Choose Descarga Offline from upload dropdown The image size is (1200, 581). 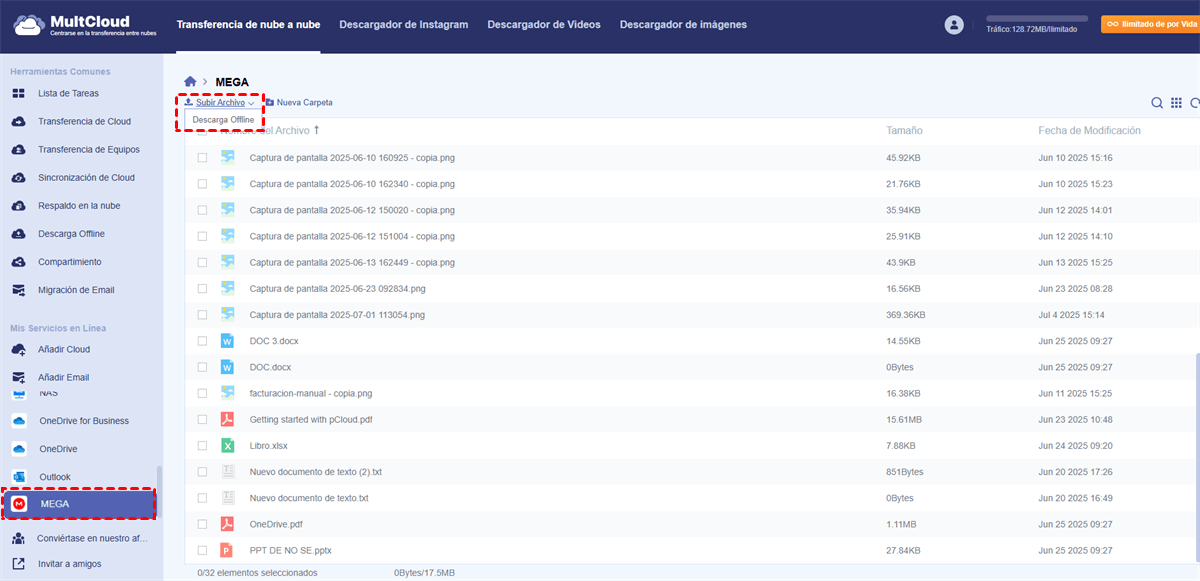click(222, 119)
